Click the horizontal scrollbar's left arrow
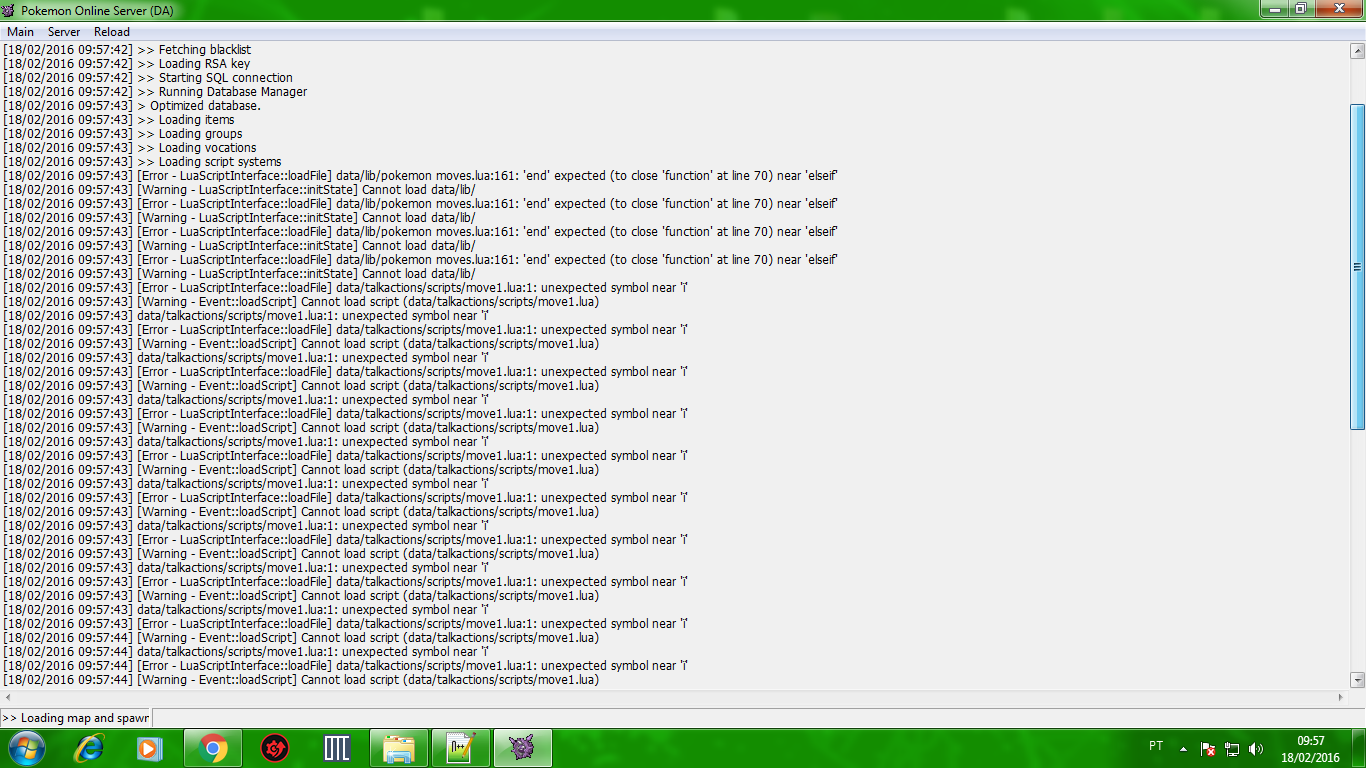 8,697
